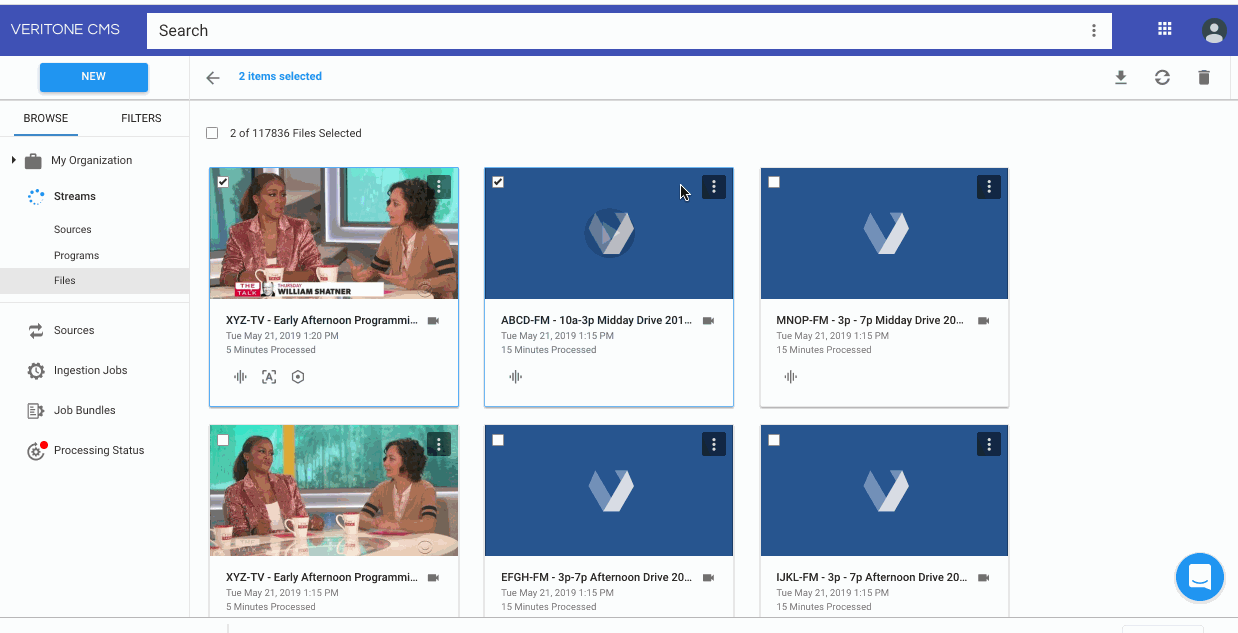This screenshot has width=1238, height=633.
Task: Check the MNOP-FM file checkbox
Action: pos(772,182)
